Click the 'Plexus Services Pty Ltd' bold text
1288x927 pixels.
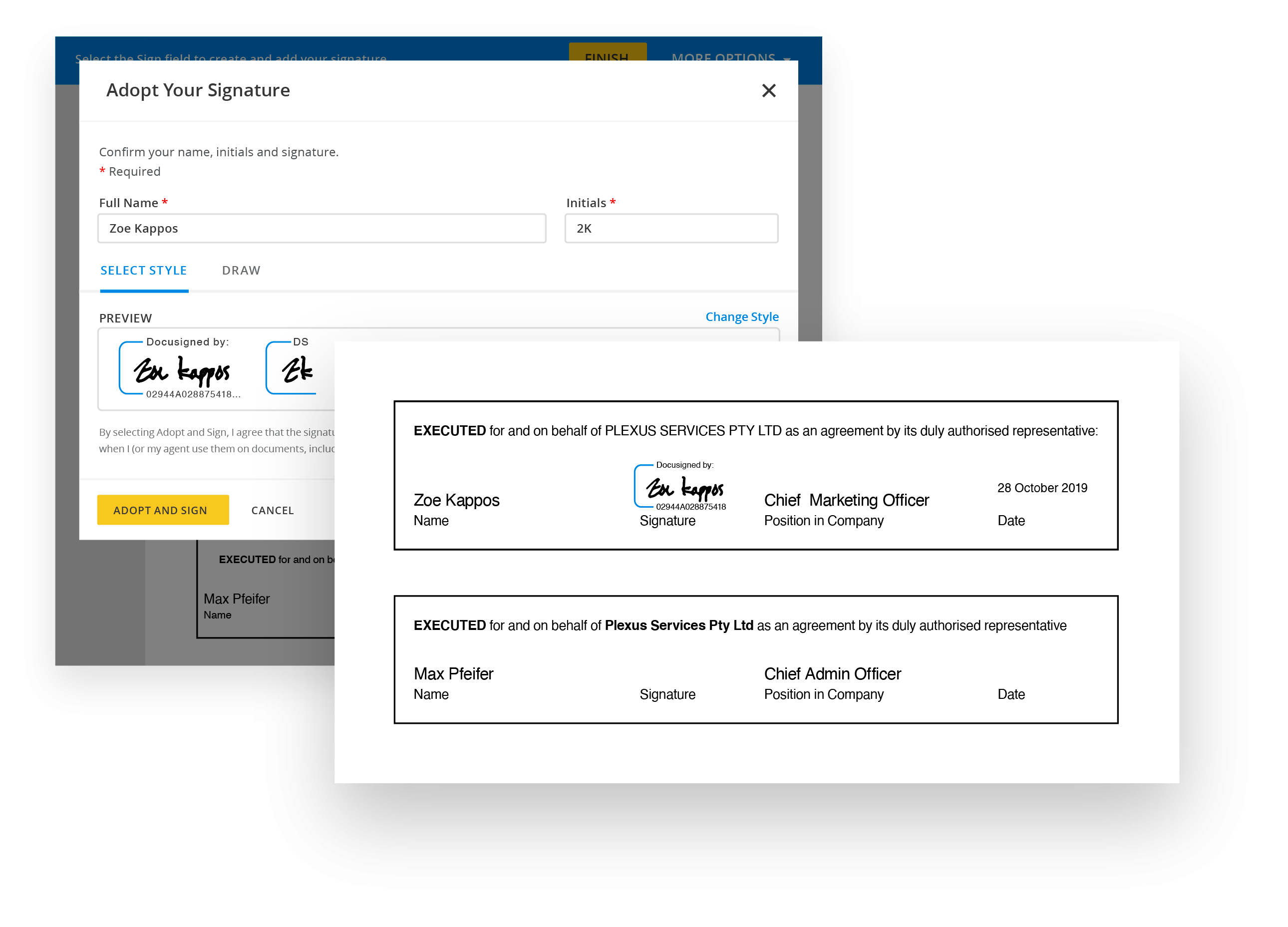click(x=678, y=625)
